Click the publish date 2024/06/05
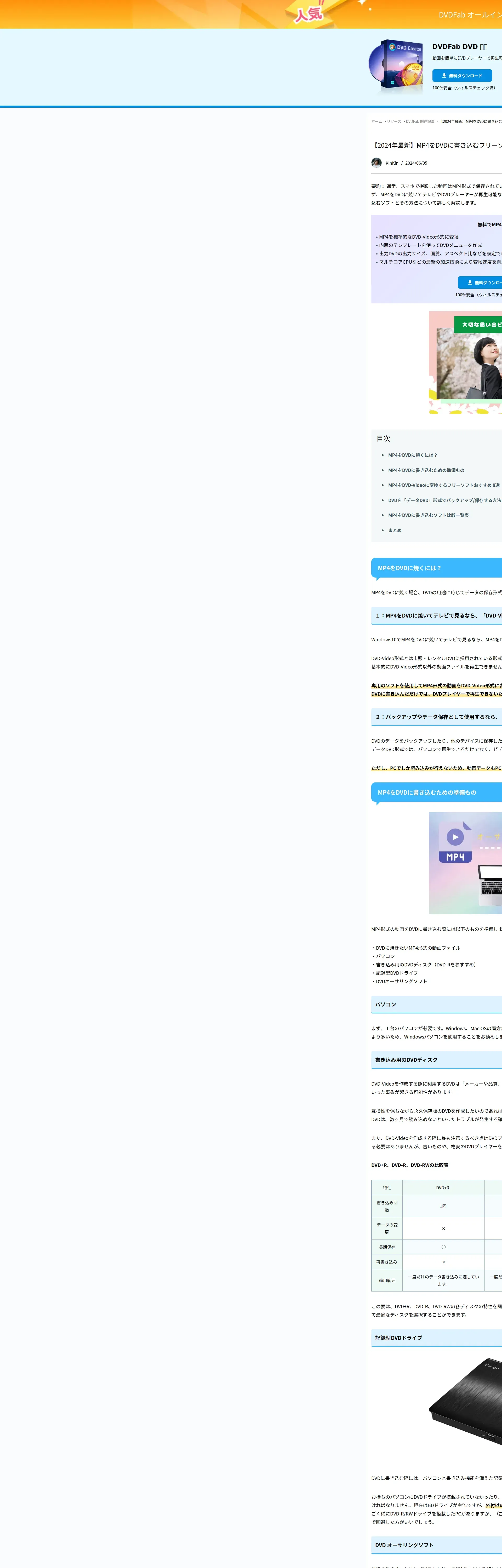Viewport: 502px width, 1568px height. pyautogui.click(x=416, y=163)
